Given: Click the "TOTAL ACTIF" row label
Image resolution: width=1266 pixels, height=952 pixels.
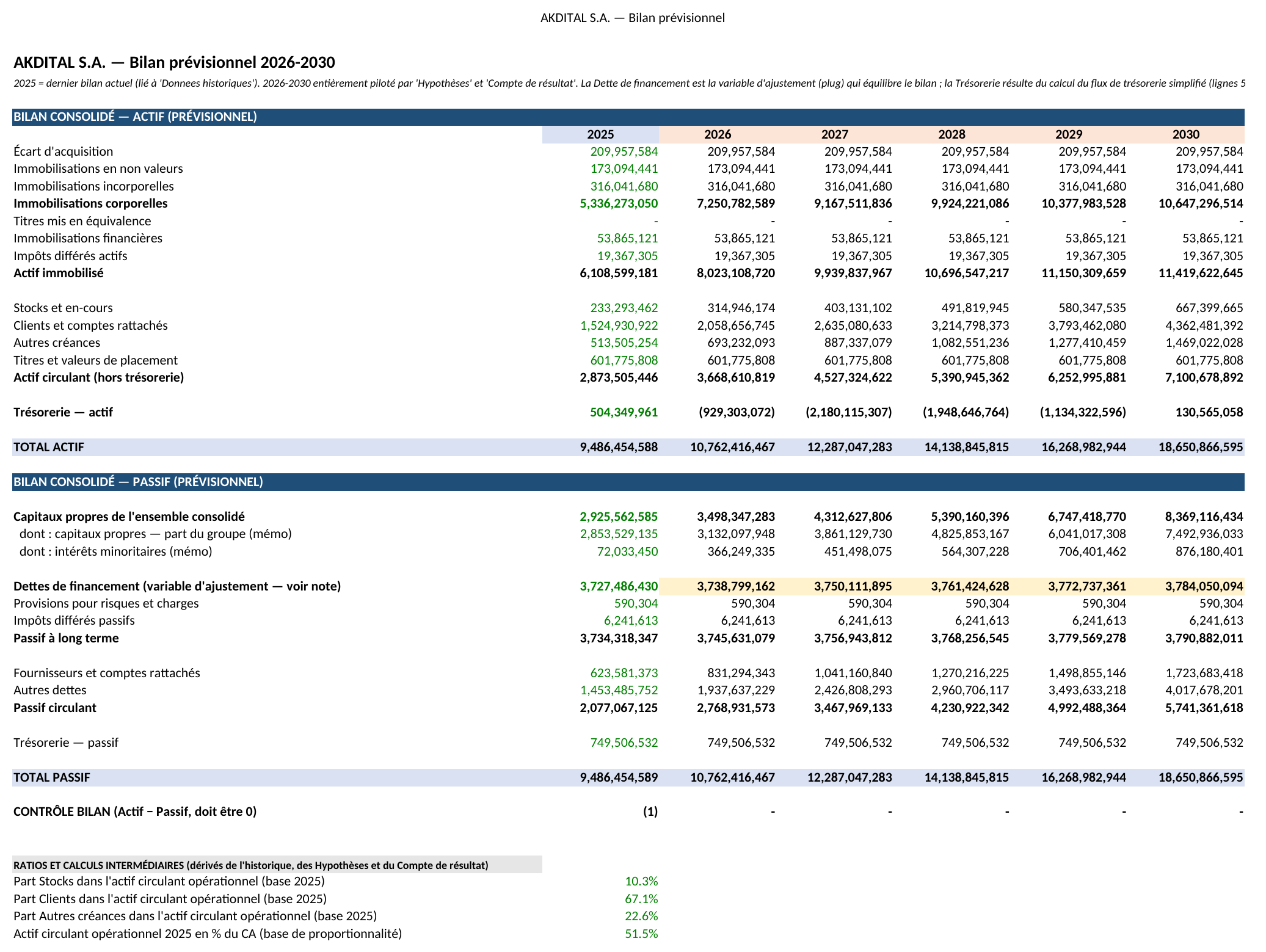Looking at the screenshot, I should (49, 447).
